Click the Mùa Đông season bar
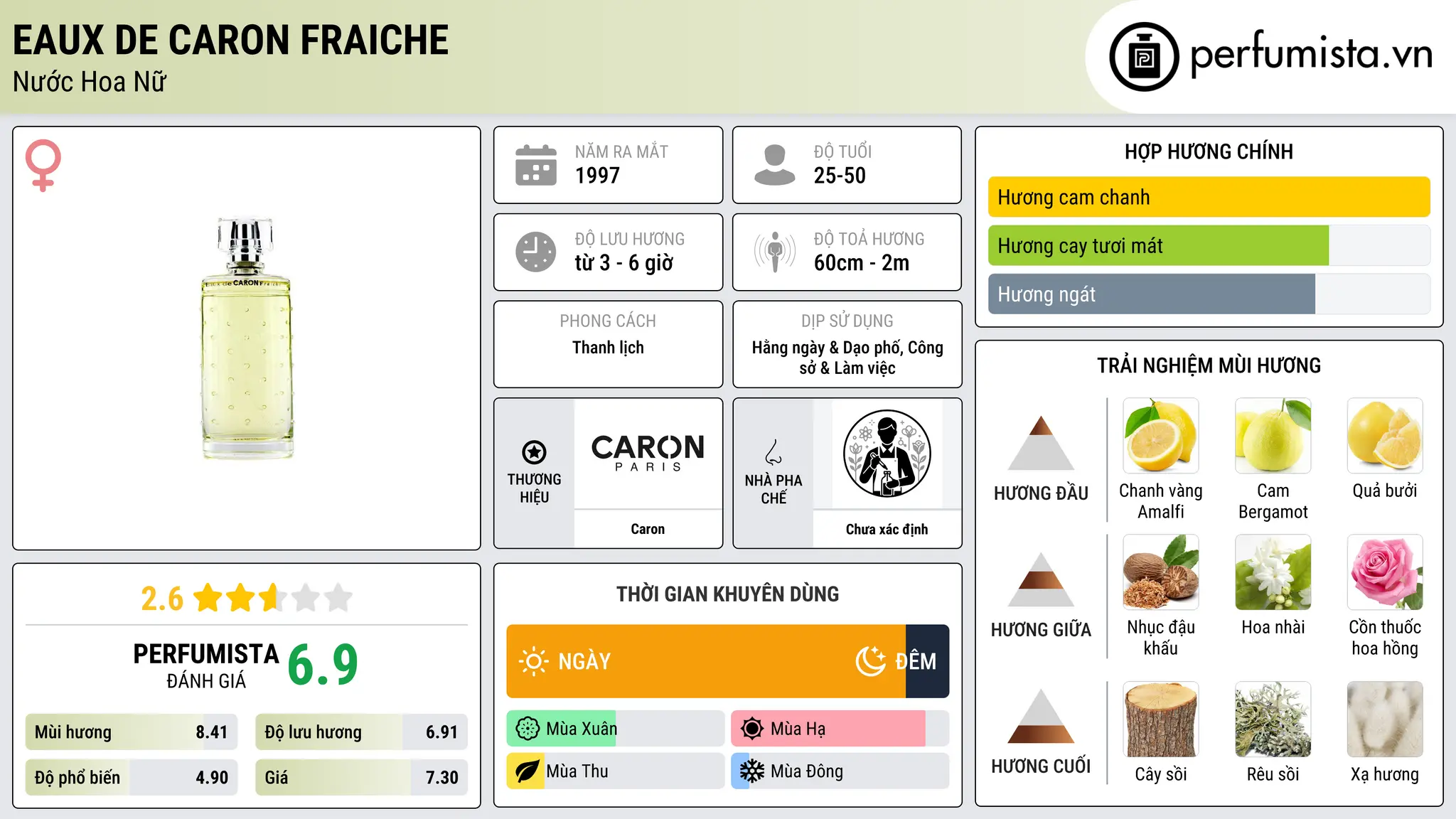 840,771
